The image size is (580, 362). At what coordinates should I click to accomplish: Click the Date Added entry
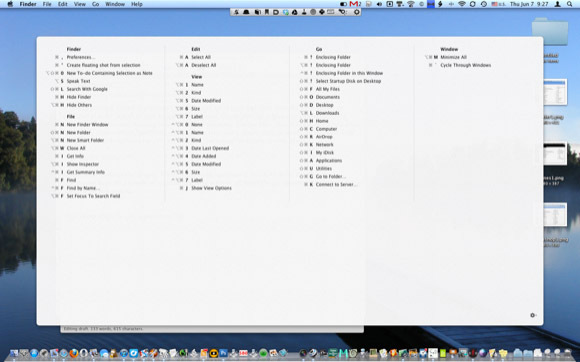[x=203, y=156]
